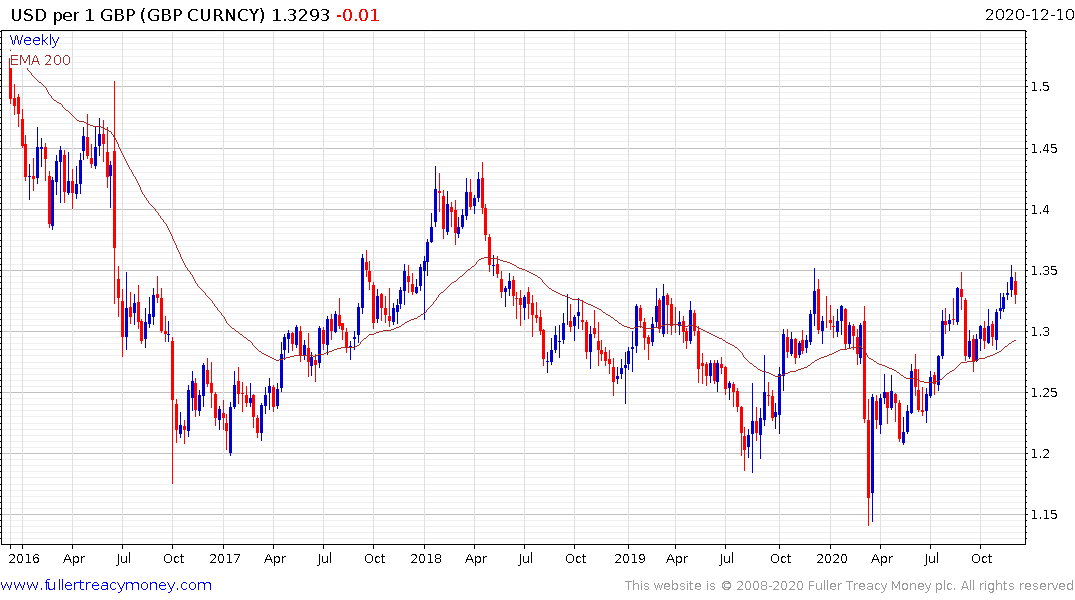Screen dimensions: 1075x600
Task: Click the 2017 year label on time axis
Action: point(225,558)
